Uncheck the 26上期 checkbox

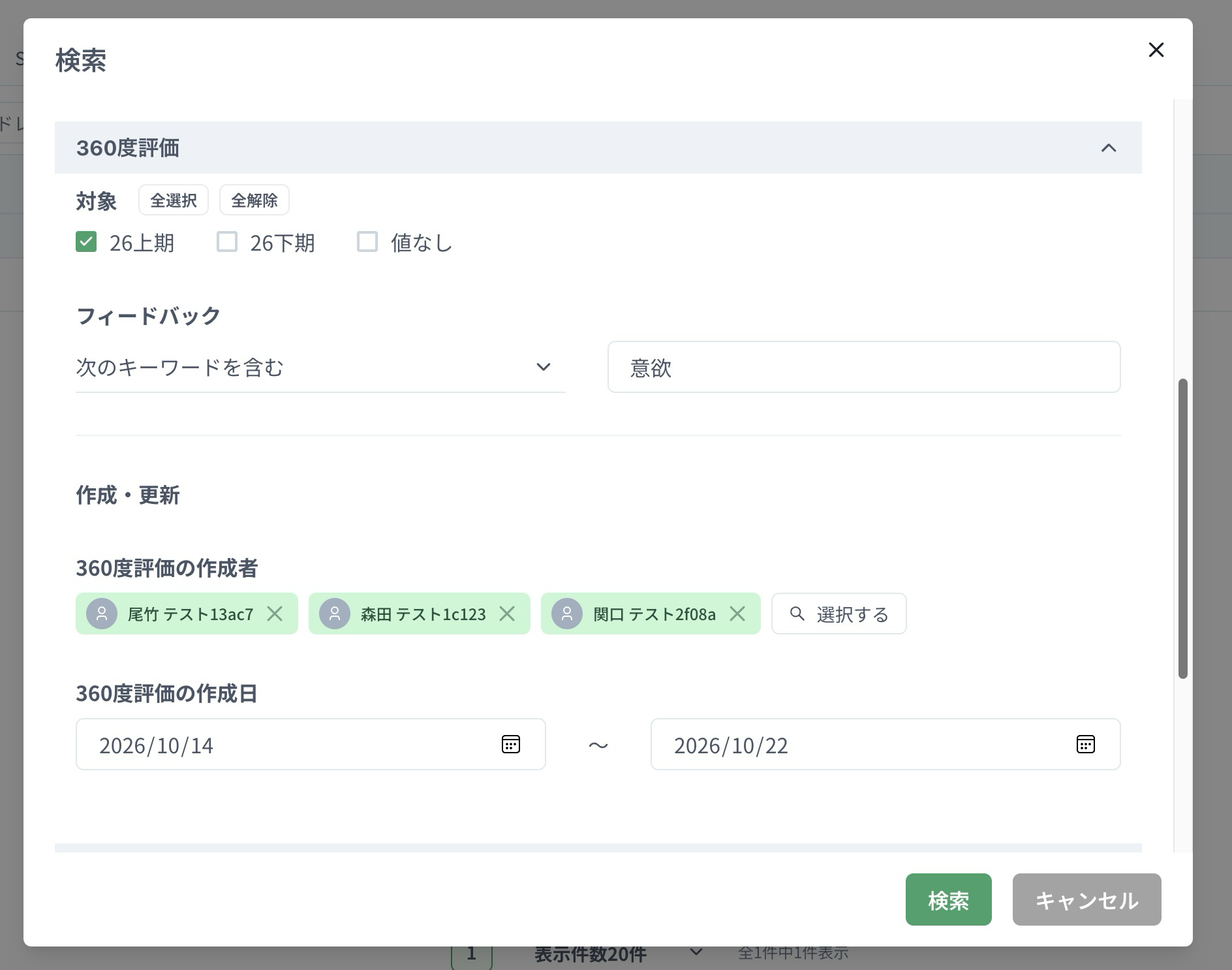coord(86,242)
